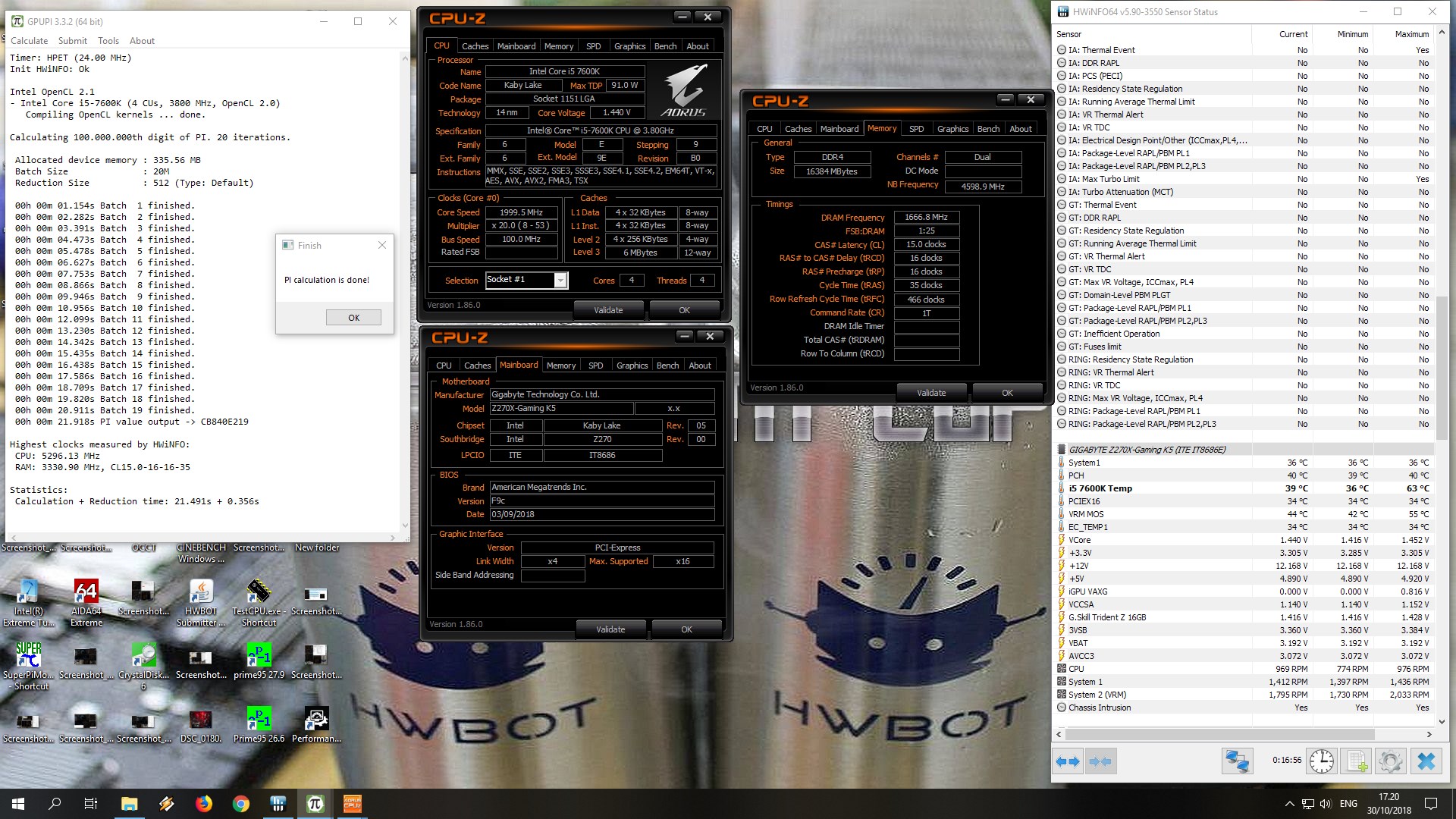Select prime95 27.9 desktop icon
This screenshot has width=1456, height=819.
259,661
